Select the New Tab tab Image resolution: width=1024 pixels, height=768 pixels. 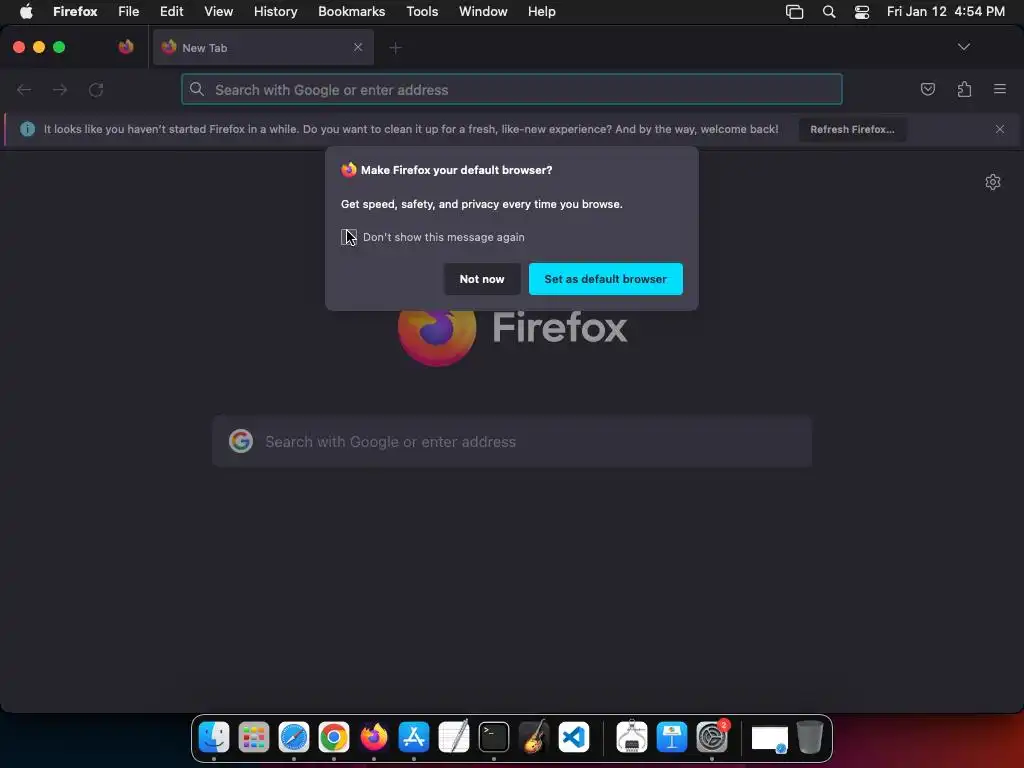click(x=263, y=48)
